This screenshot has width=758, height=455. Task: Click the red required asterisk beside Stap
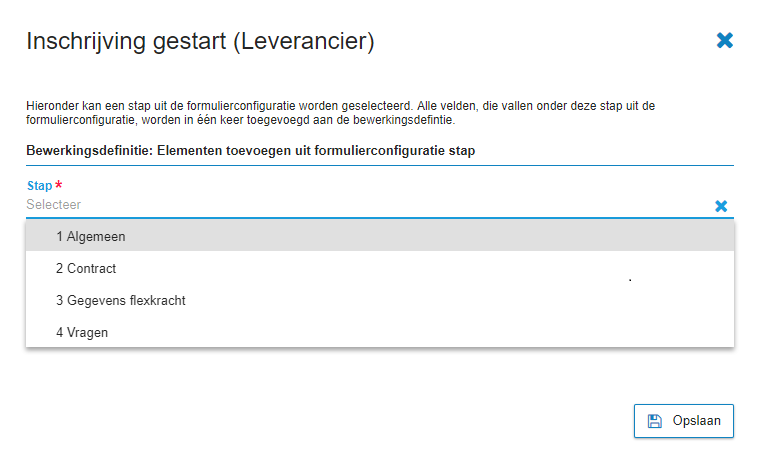(58, 184)
